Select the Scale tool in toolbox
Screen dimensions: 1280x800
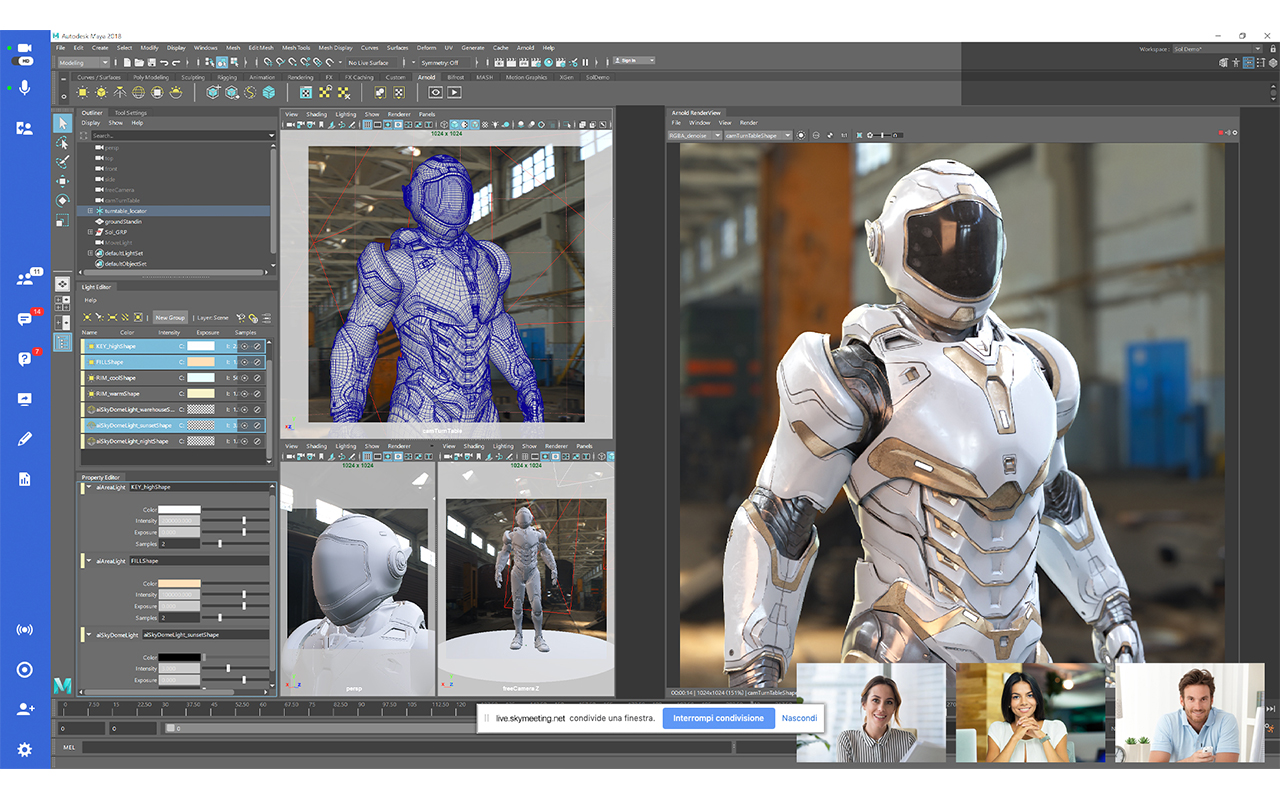coord(62,220)
